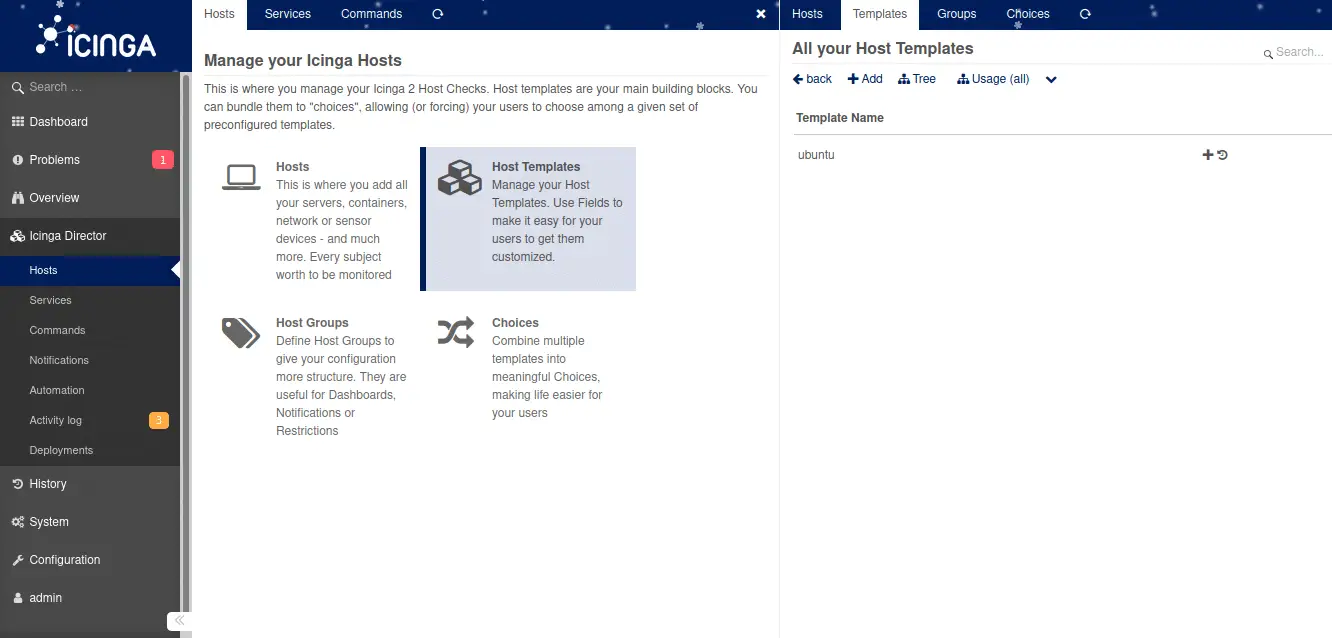
Task: Open the Services tab
Action: (287, 14)
